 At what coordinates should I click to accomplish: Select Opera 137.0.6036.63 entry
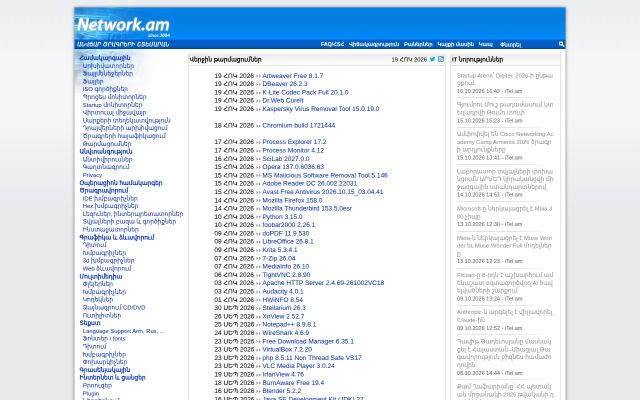293,167
